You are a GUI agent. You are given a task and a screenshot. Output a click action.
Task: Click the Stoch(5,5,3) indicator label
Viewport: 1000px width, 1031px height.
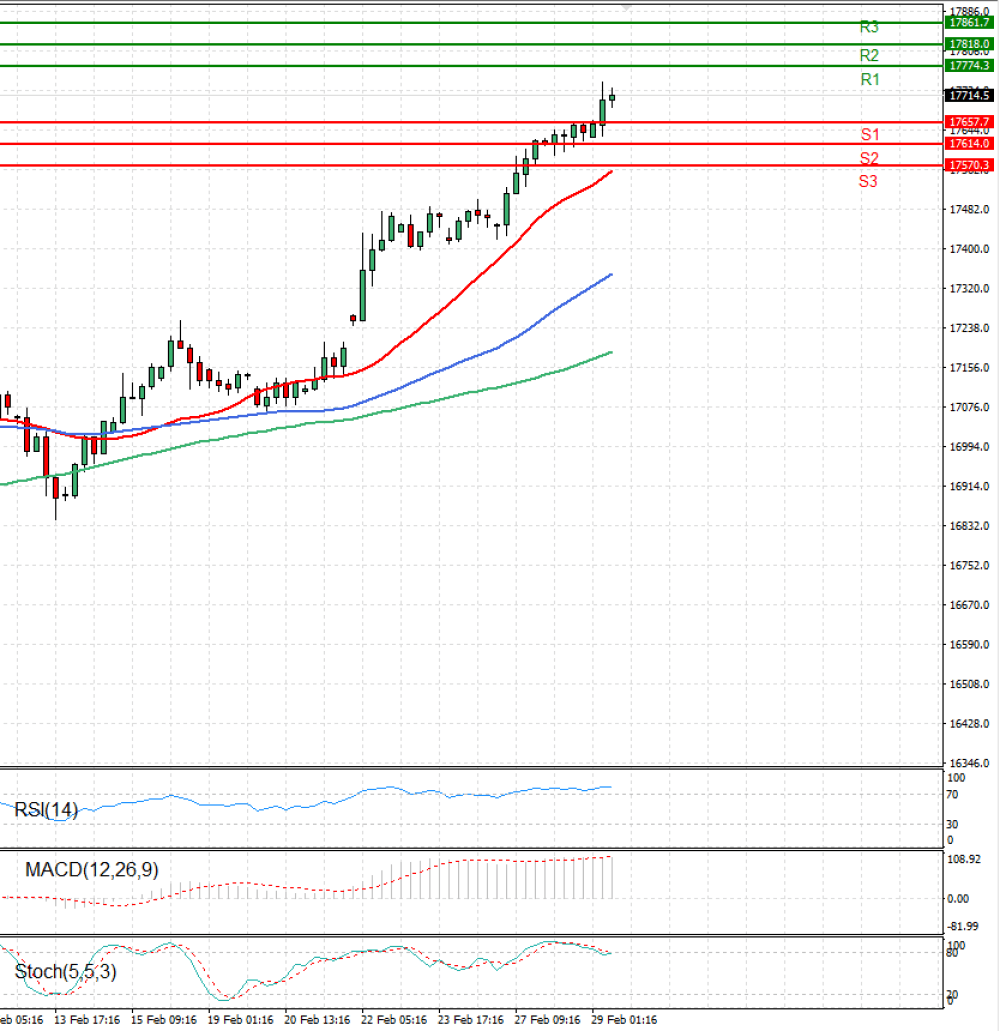[65, 972]
